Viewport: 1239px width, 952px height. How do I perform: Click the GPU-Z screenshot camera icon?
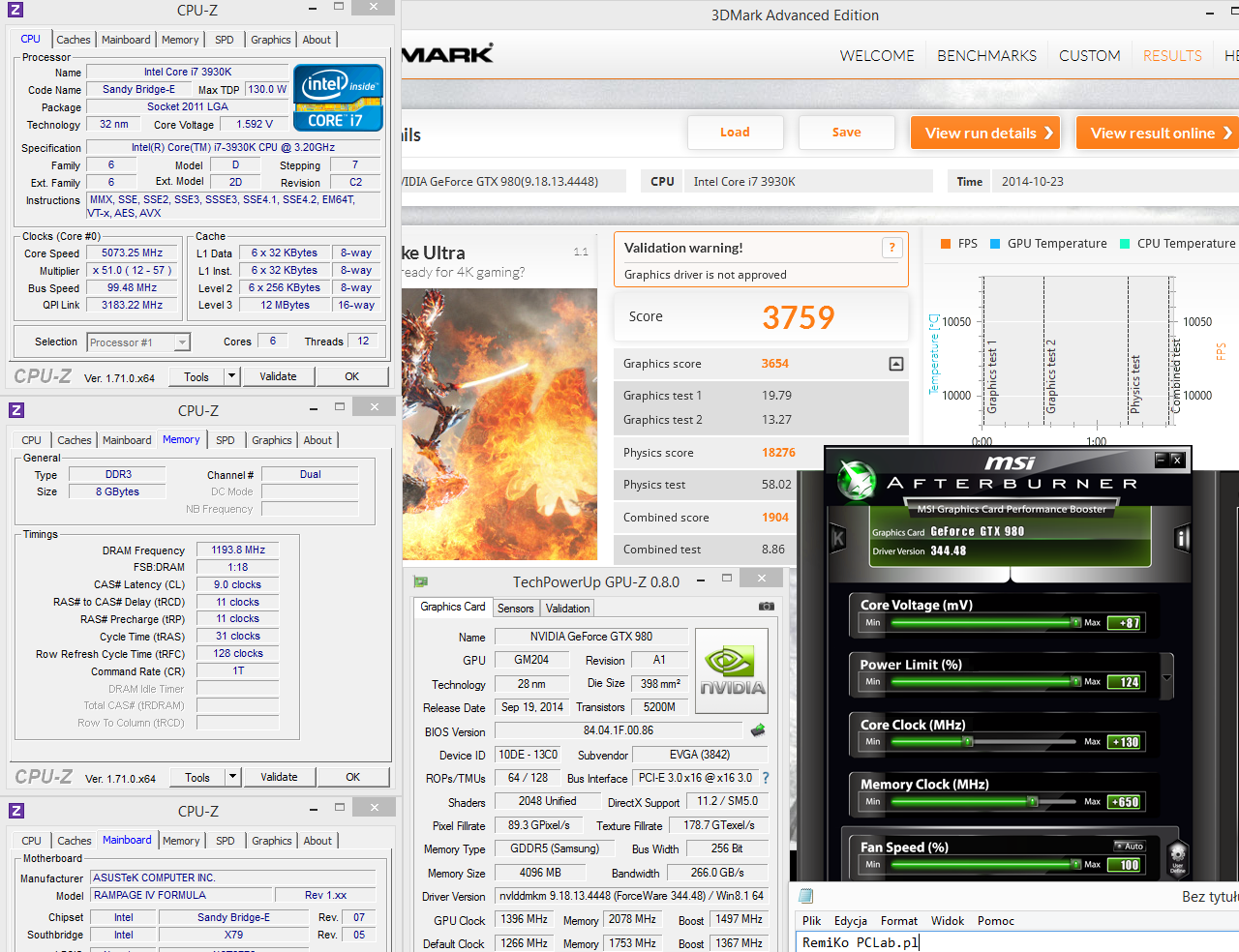pyautogui.click(x=767, y=607)
